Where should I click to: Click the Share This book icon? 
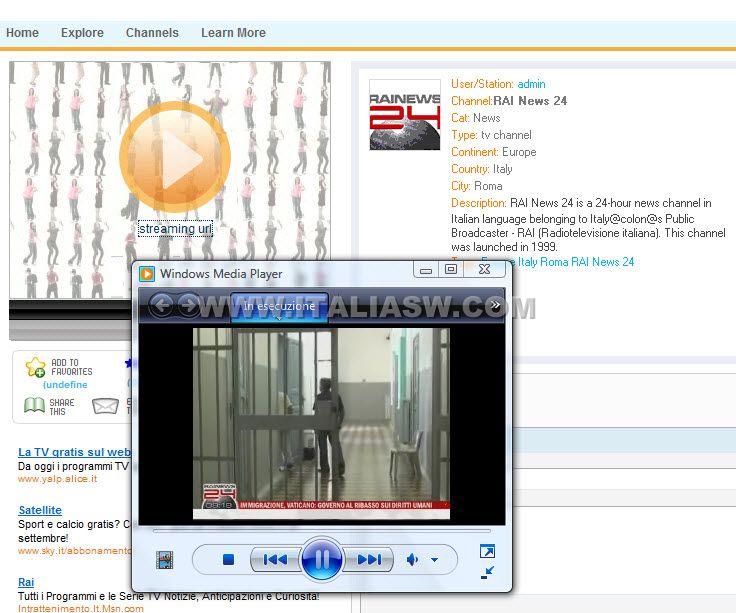click(34, 406)
